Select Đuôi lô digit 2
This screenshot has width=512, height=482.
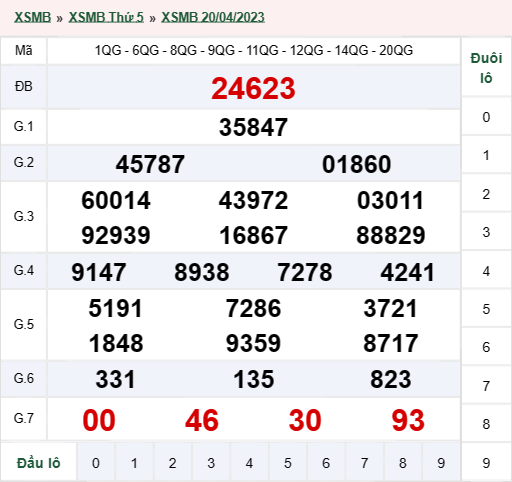[486, 194]
